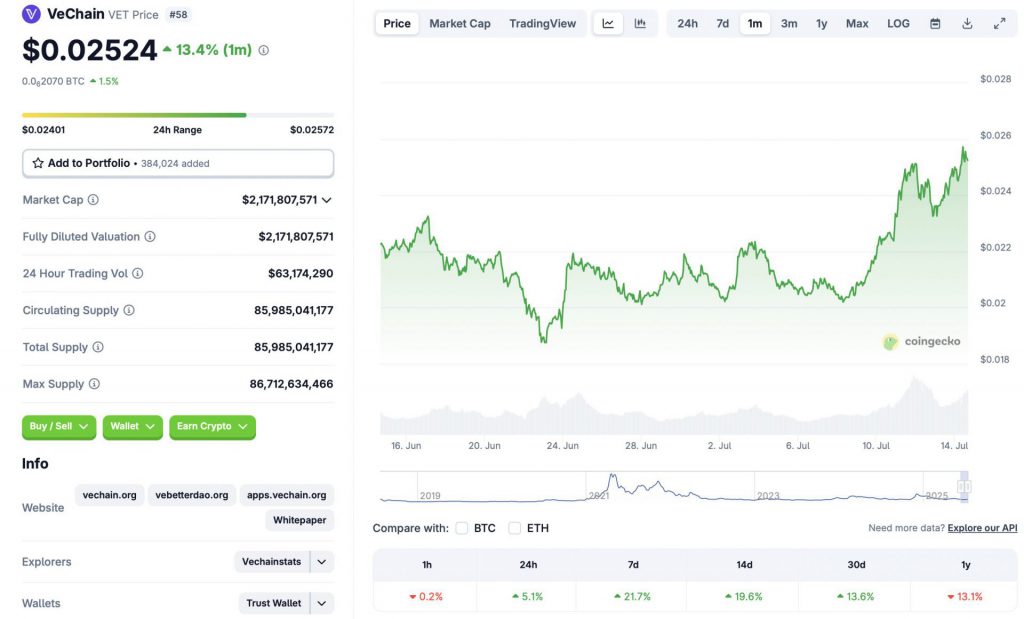Open the apps.vechain.org link
The image size is (1024, 619).
[x=287, y=495]
